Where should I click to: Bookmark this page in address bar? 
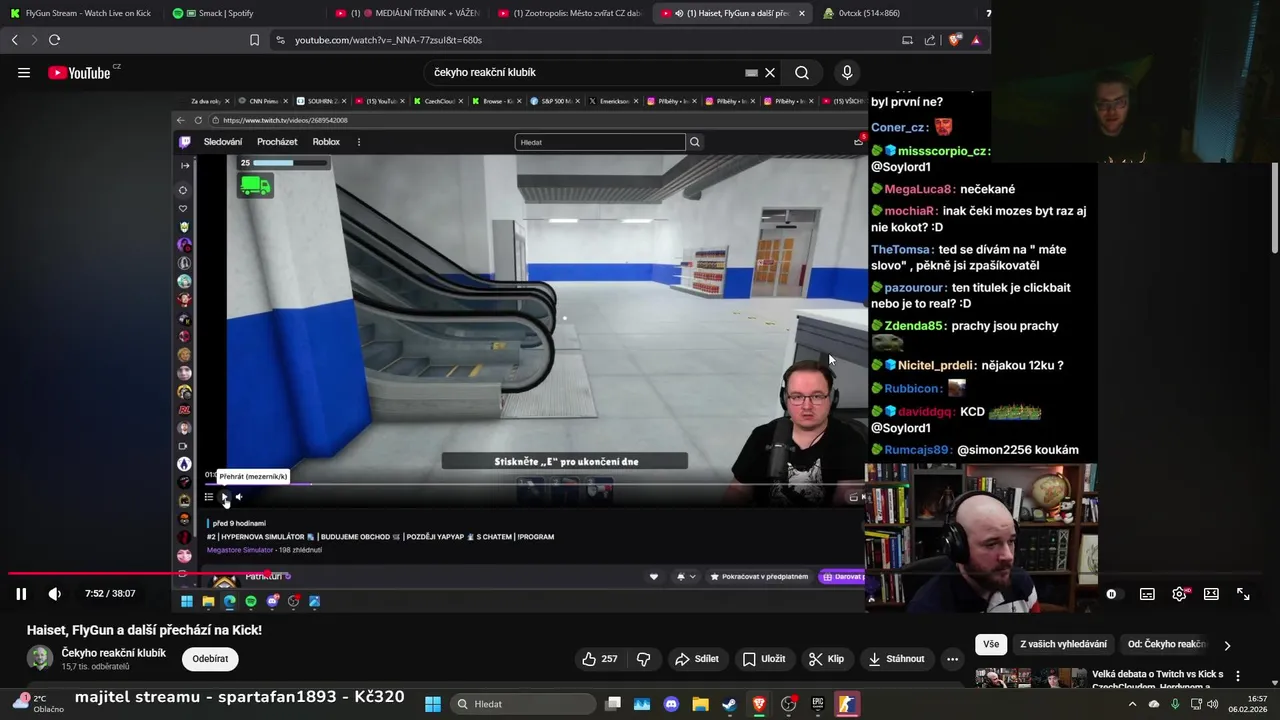(254, 40)
